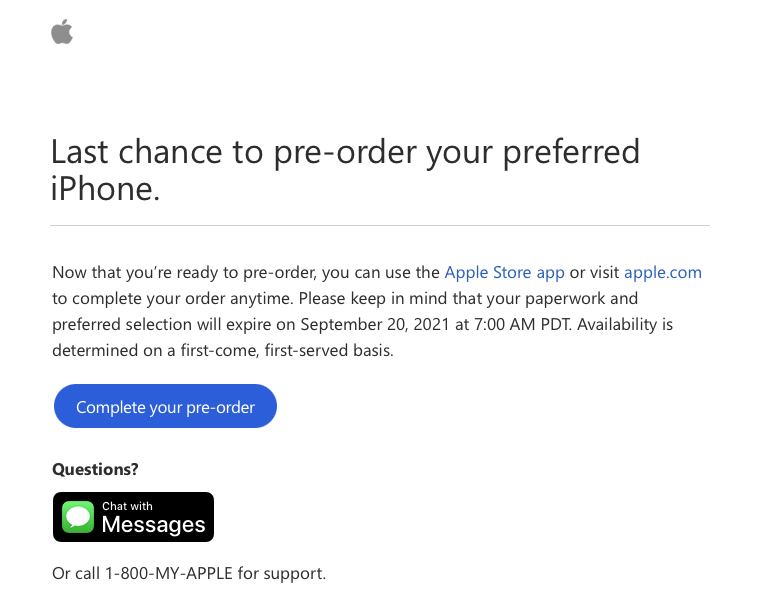The height and width of the screenshot is (606, 768).
Task: Click the 'Chat with' text in the badge
Action: coord(127,506)
